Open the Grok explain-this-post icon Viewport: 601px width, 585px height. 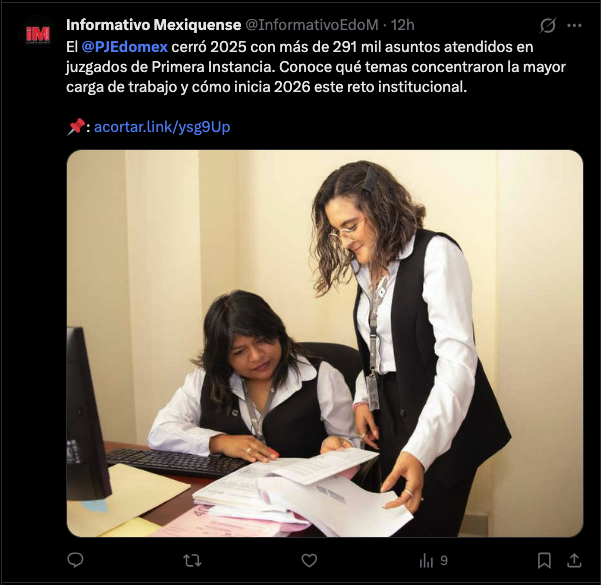[548, 26]
